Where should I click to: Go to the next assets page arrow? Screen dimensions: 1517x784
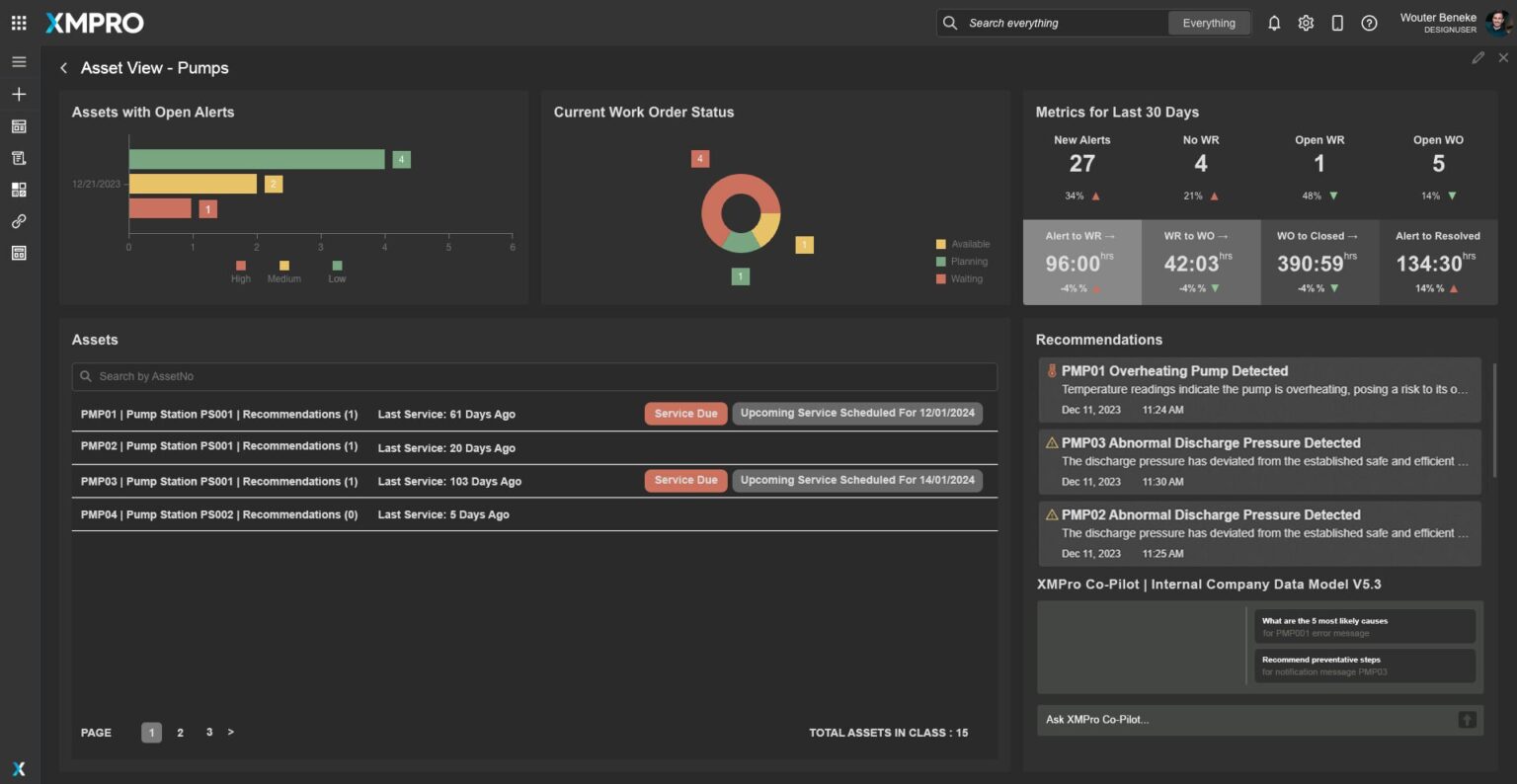coord(231,732)
